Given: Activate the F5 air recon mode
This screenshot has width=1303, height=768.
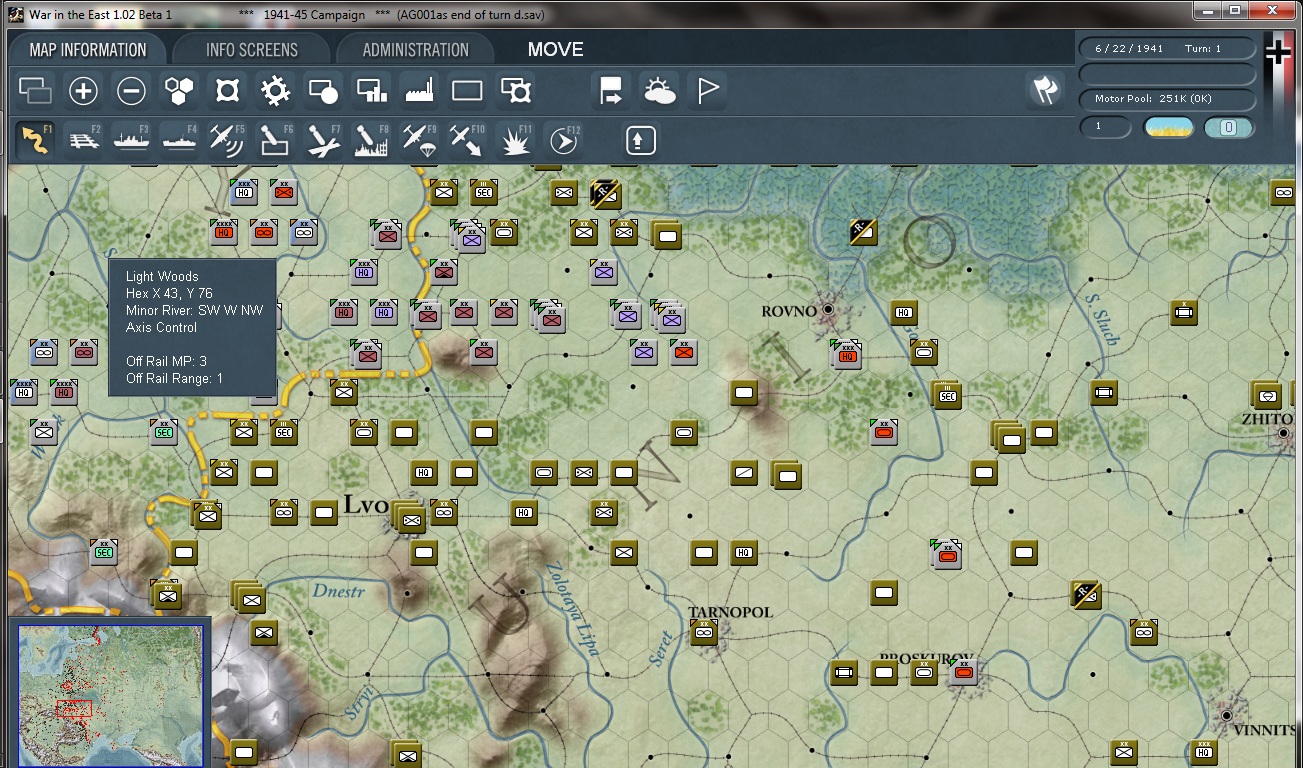Looking at the screenshot, I should [227, 140].
